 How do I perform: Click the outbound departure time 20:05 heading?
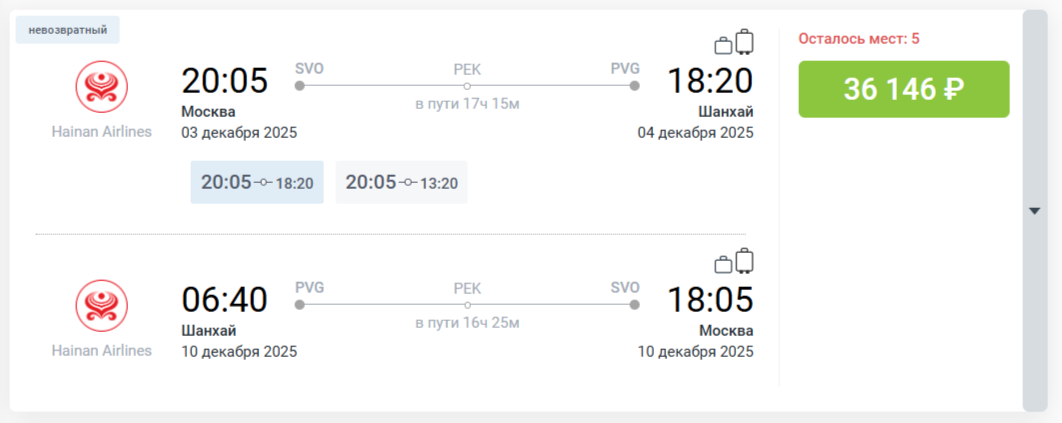(x=225, y=81)
